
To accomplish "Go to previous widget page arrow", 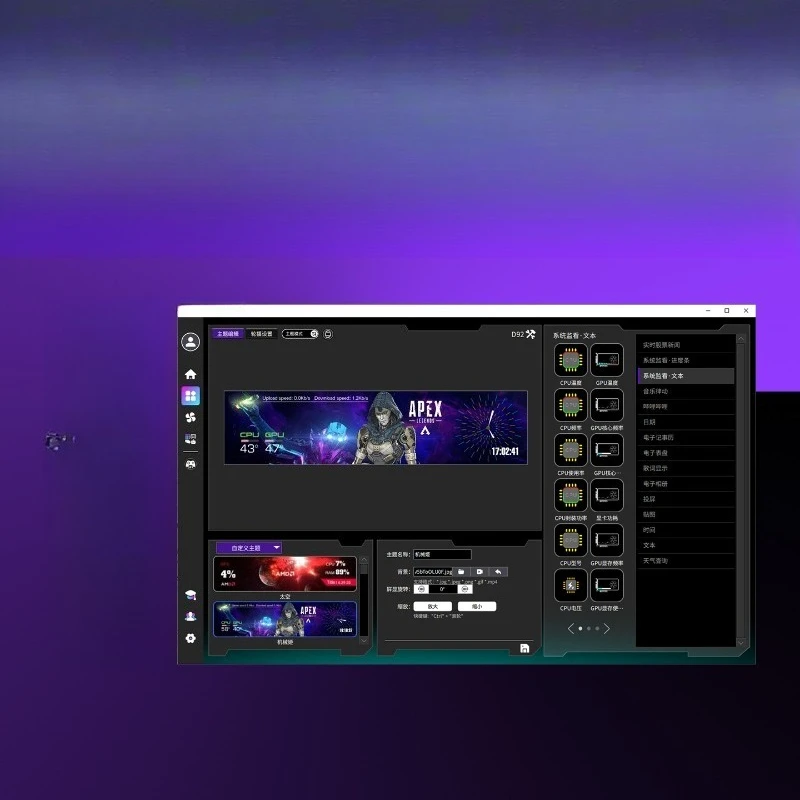I will point(571,629).
